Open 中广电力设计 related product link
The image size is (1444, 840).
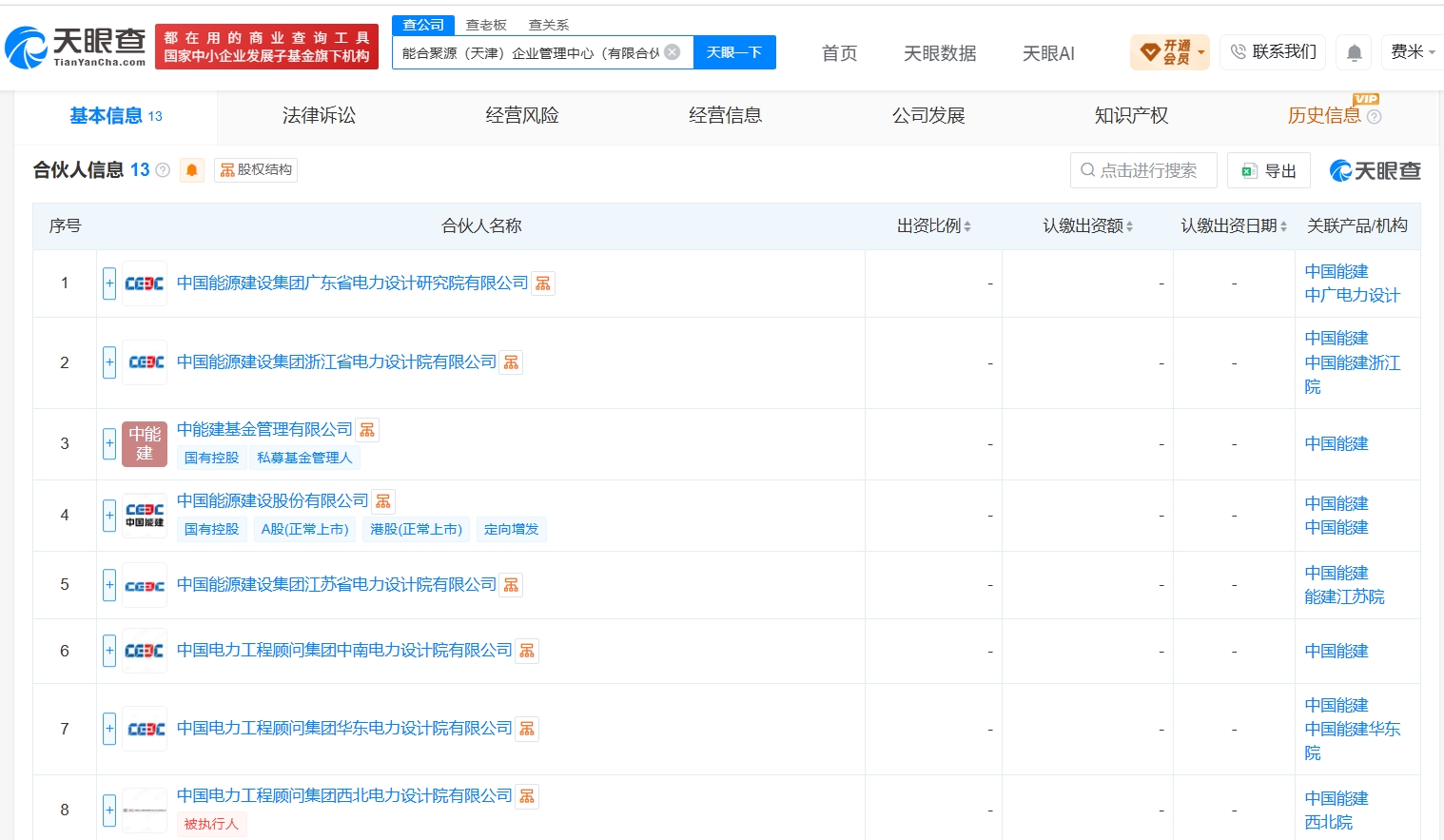tap(1352, 296)
